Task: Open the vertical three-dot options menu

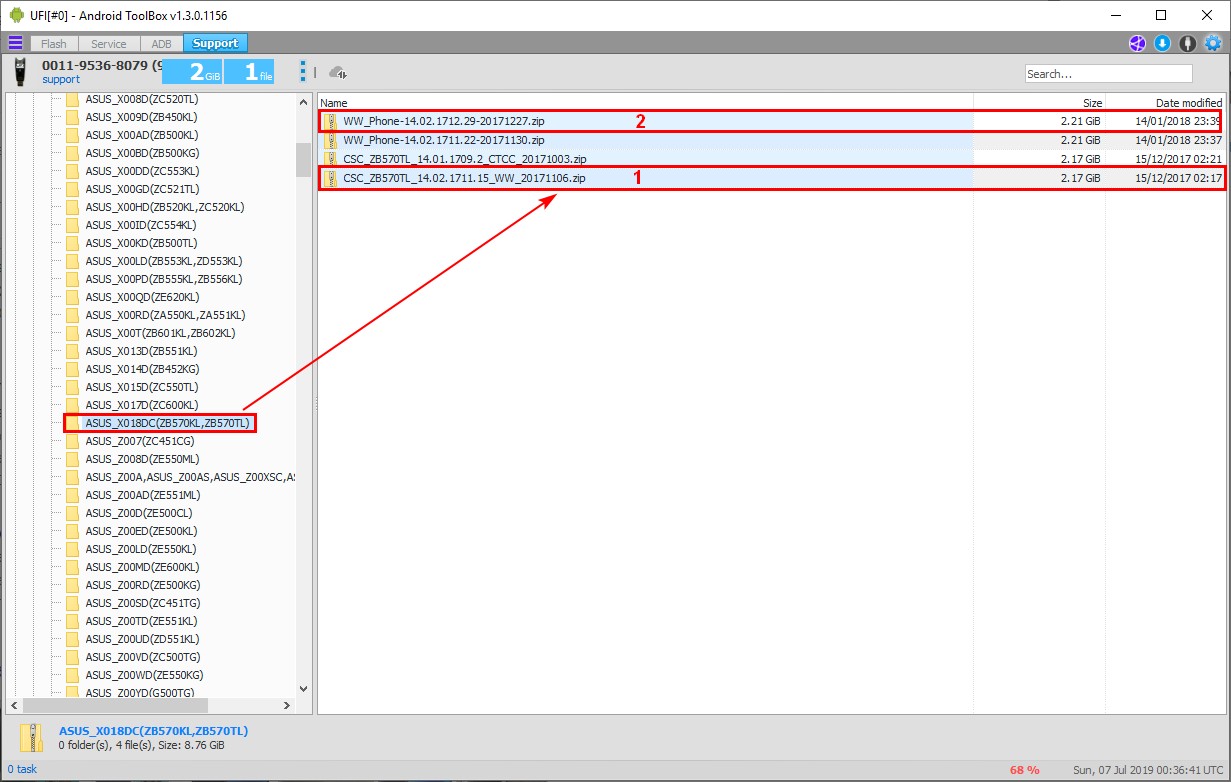Action: click(x=302, y=72)
